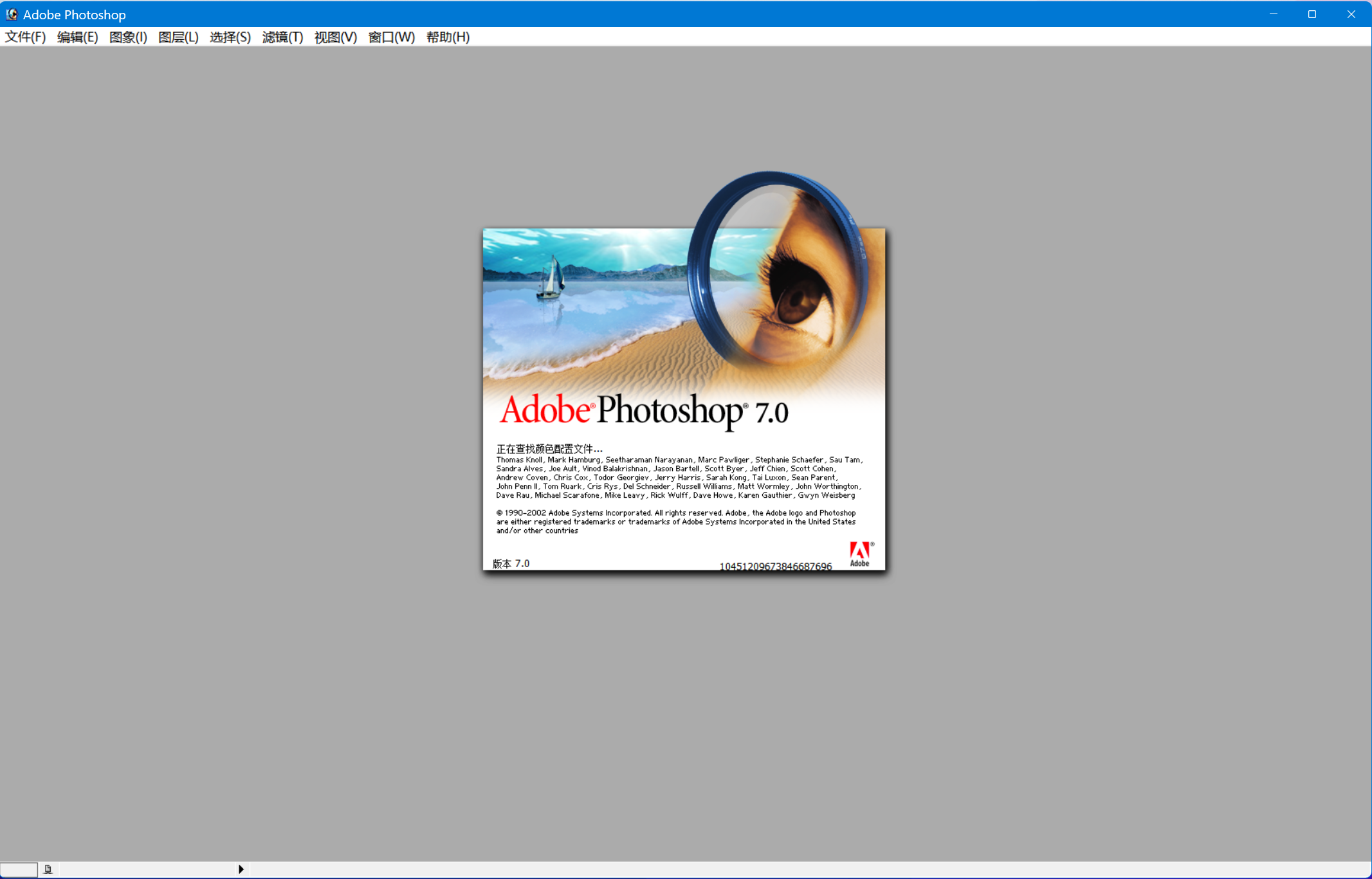Open the 文件(F) menu
This screenshot has width=1372, height=879.
click(x=25, y=37)
